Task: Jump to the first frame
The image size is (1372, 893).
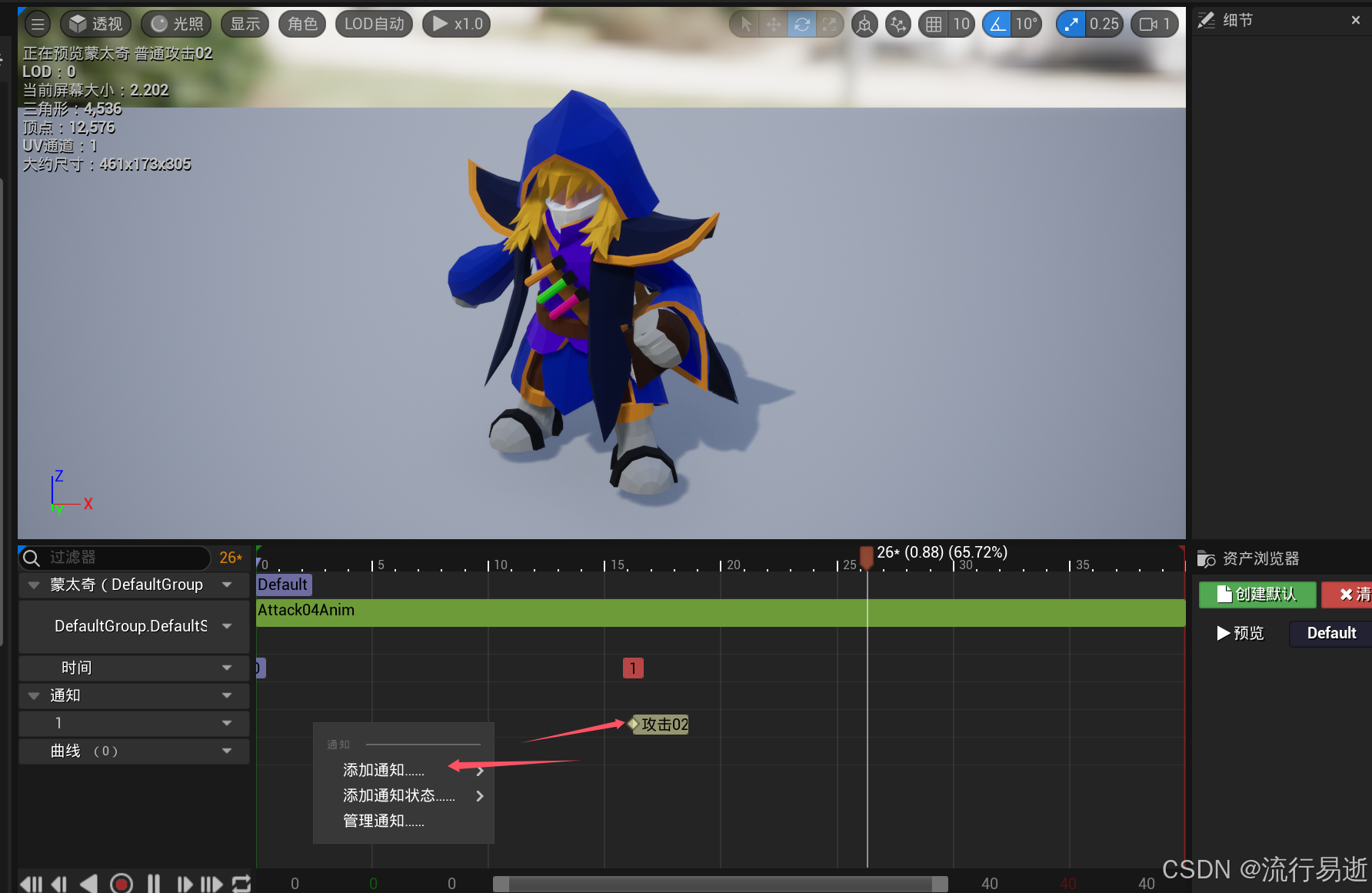Action: tap(32, 884)
